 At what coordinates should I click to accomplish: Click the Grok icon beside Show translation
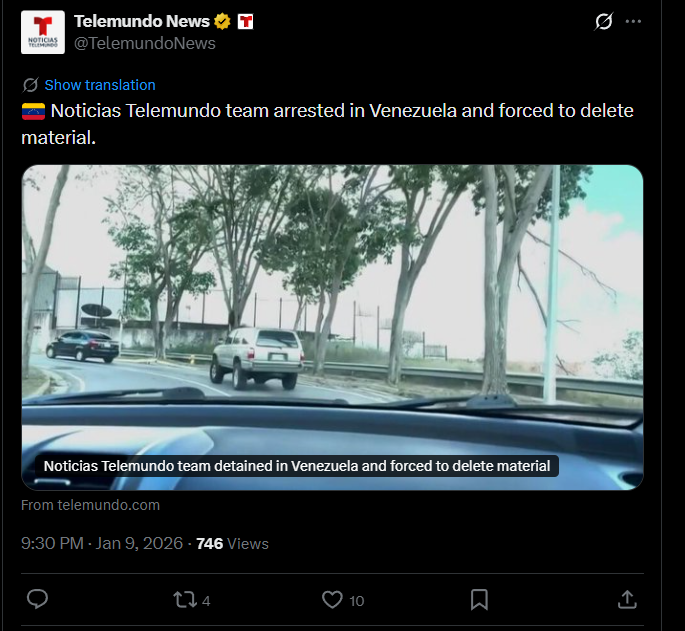click(x=31, y=85)
